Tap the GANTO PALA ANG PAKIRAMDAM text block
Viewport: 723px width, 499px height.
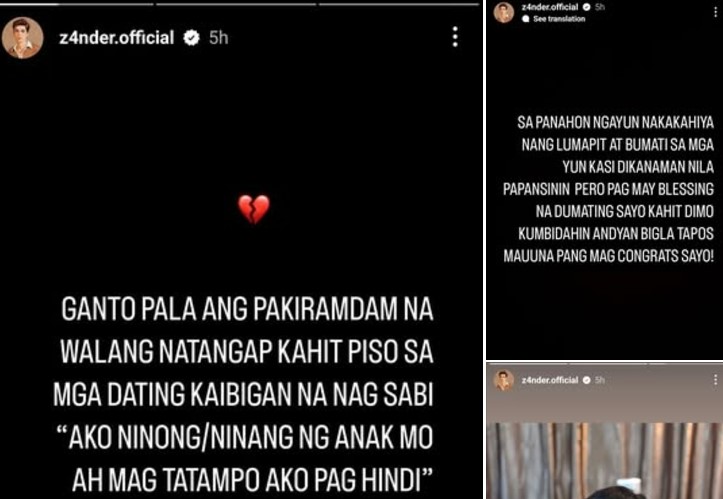point(243,395)
